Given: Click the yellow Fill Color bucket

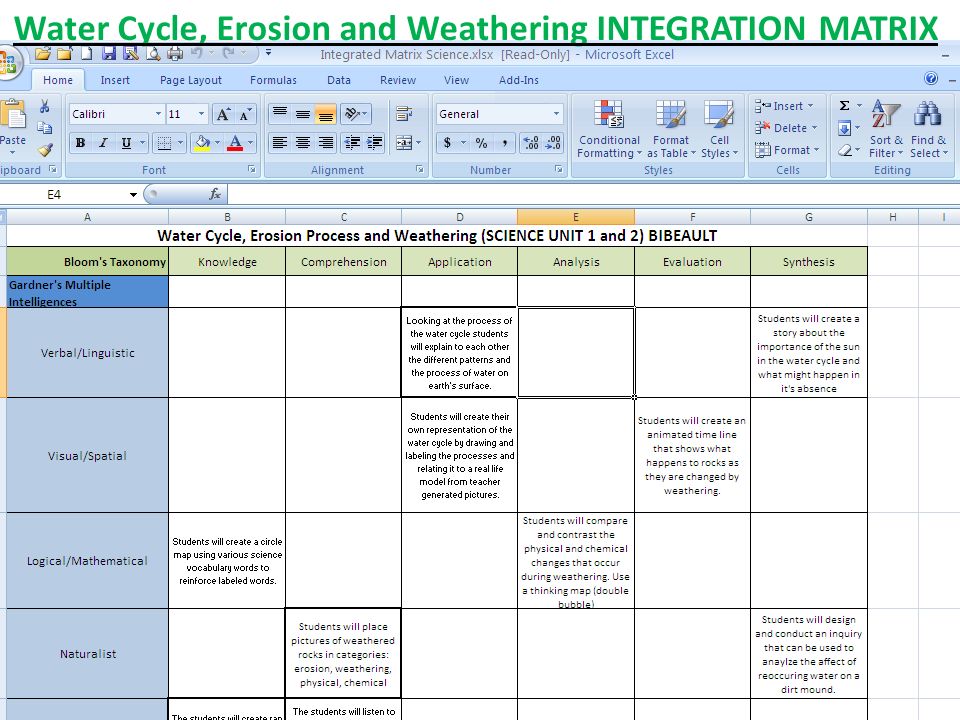Looking at the screenshot, I should coord(201,143).
